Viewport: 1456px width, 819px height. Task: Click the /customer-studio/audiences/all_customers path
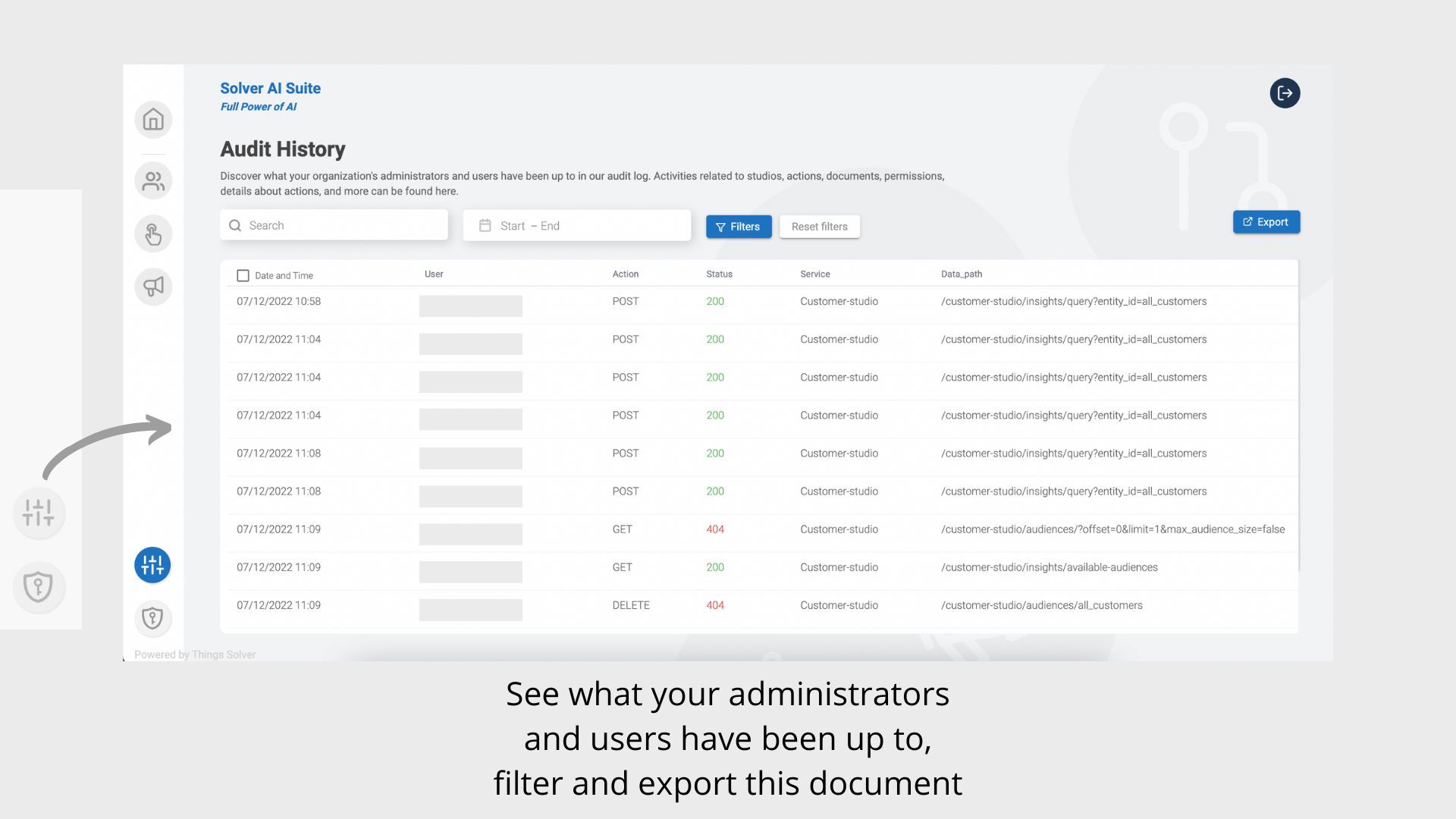(1042, 605)
